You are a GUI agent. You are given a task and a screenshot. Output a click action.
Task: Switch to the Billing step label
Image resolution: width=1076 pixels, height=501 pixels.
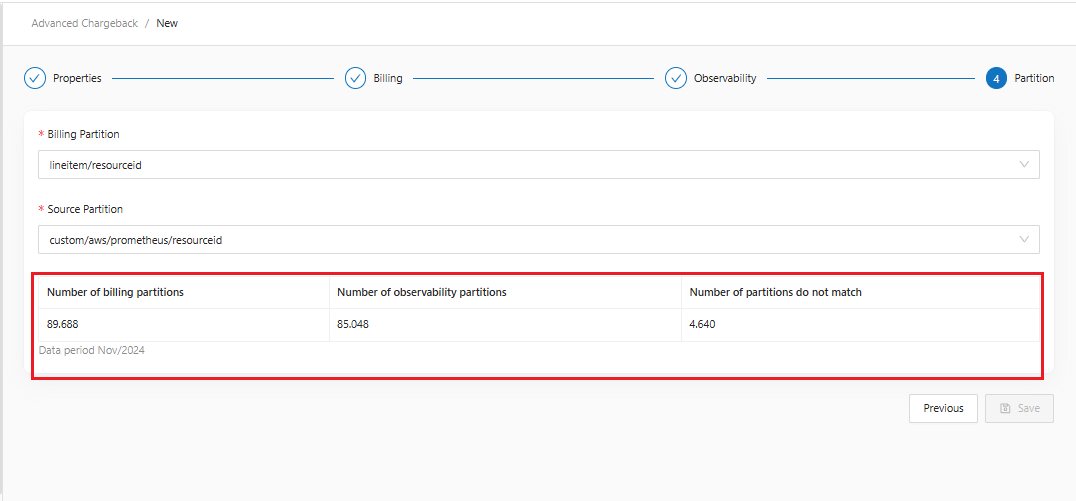coord(388,78)
